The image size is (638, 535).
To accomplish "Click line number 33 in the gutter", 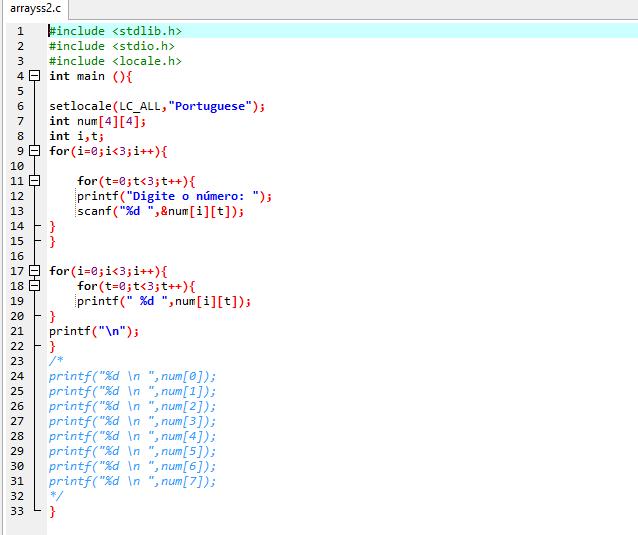I will tap(17, 511).
